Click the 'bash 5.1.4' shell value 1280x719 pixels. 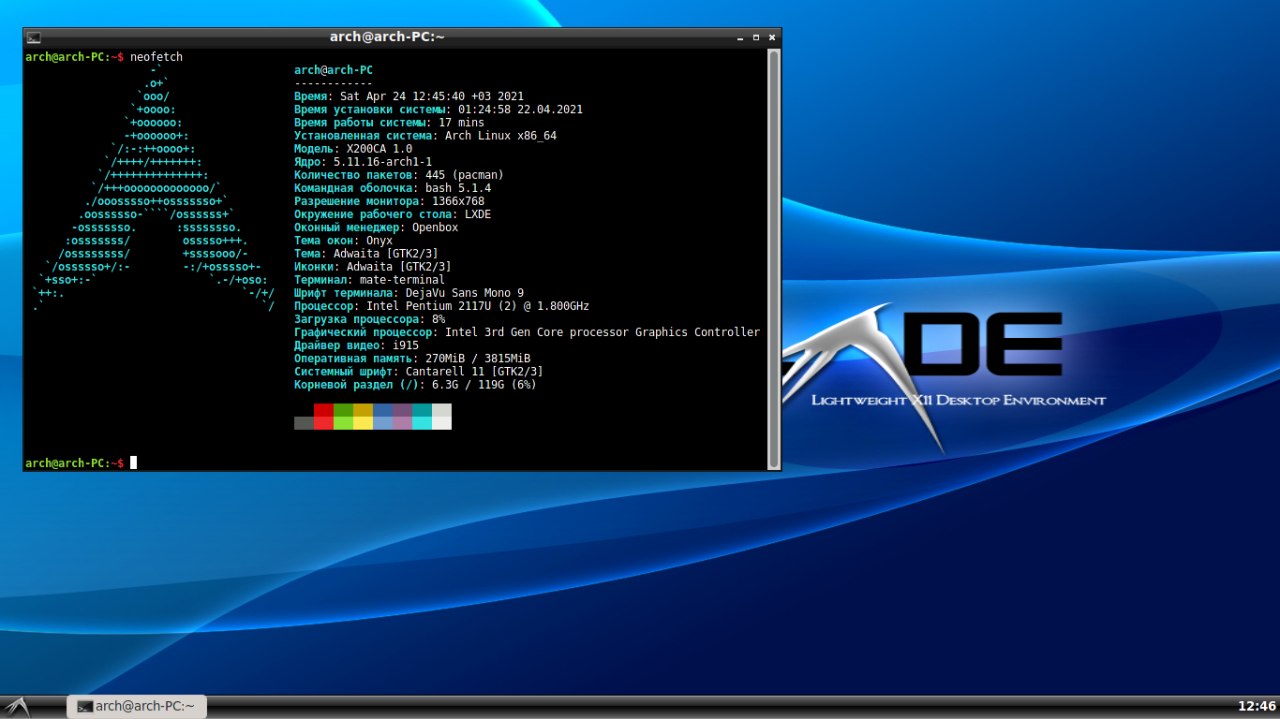[x=458, y=188]
